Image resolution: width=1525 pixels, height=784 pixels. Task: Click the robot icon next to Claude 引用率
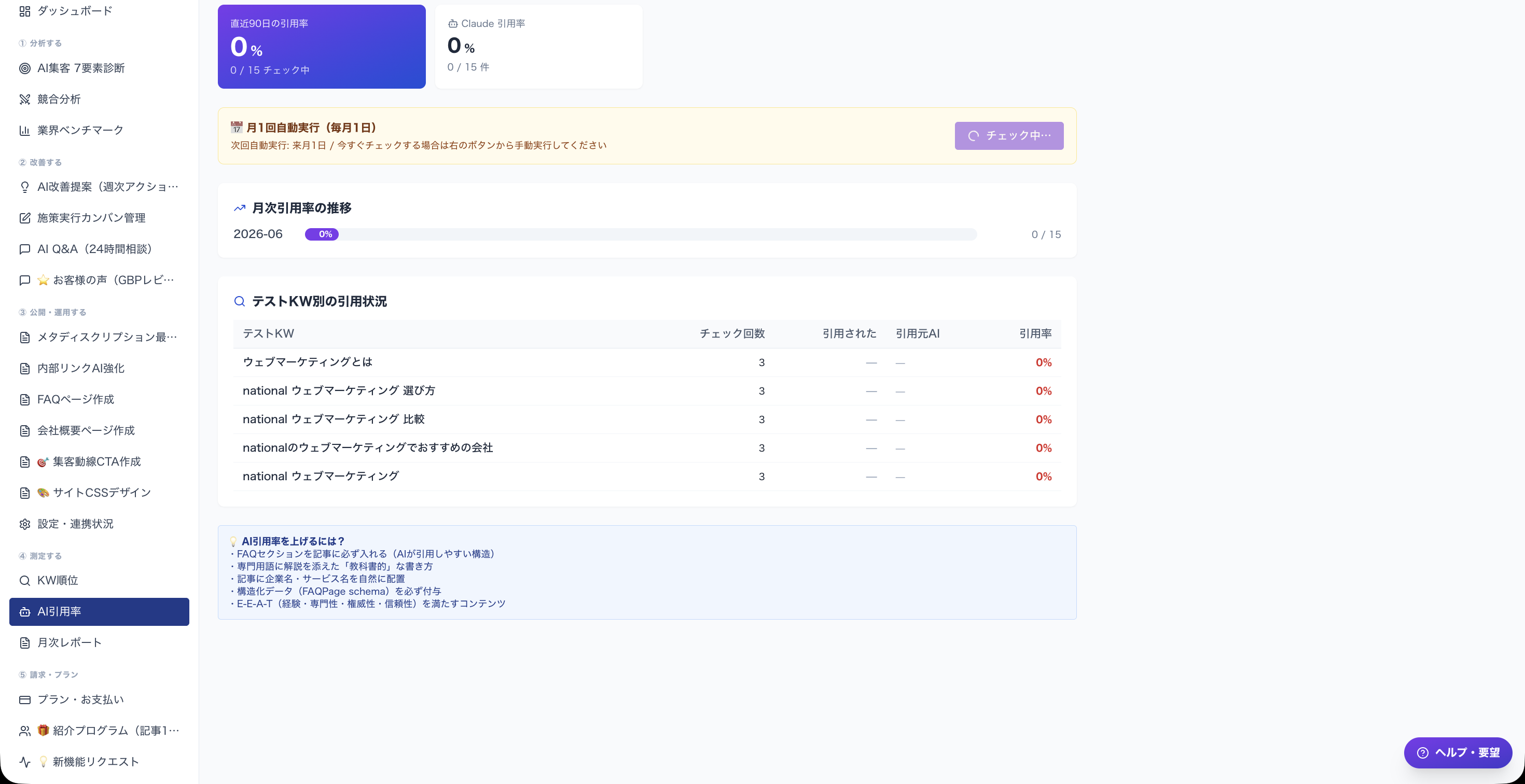pos(453,24)
